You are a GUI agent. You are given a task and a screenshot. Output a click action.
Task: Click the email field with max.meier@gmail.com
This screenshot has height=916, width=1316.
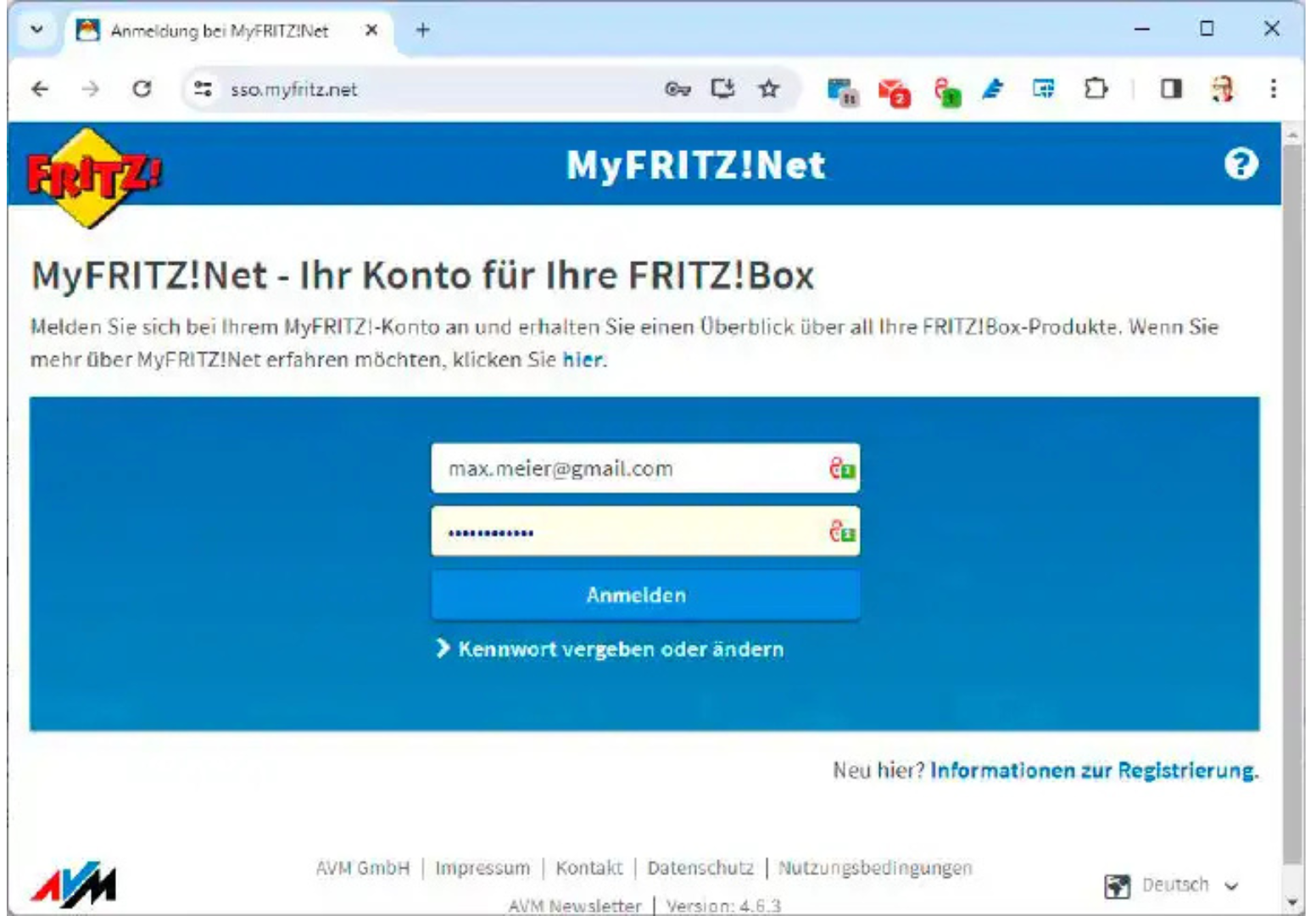(645, 468)
